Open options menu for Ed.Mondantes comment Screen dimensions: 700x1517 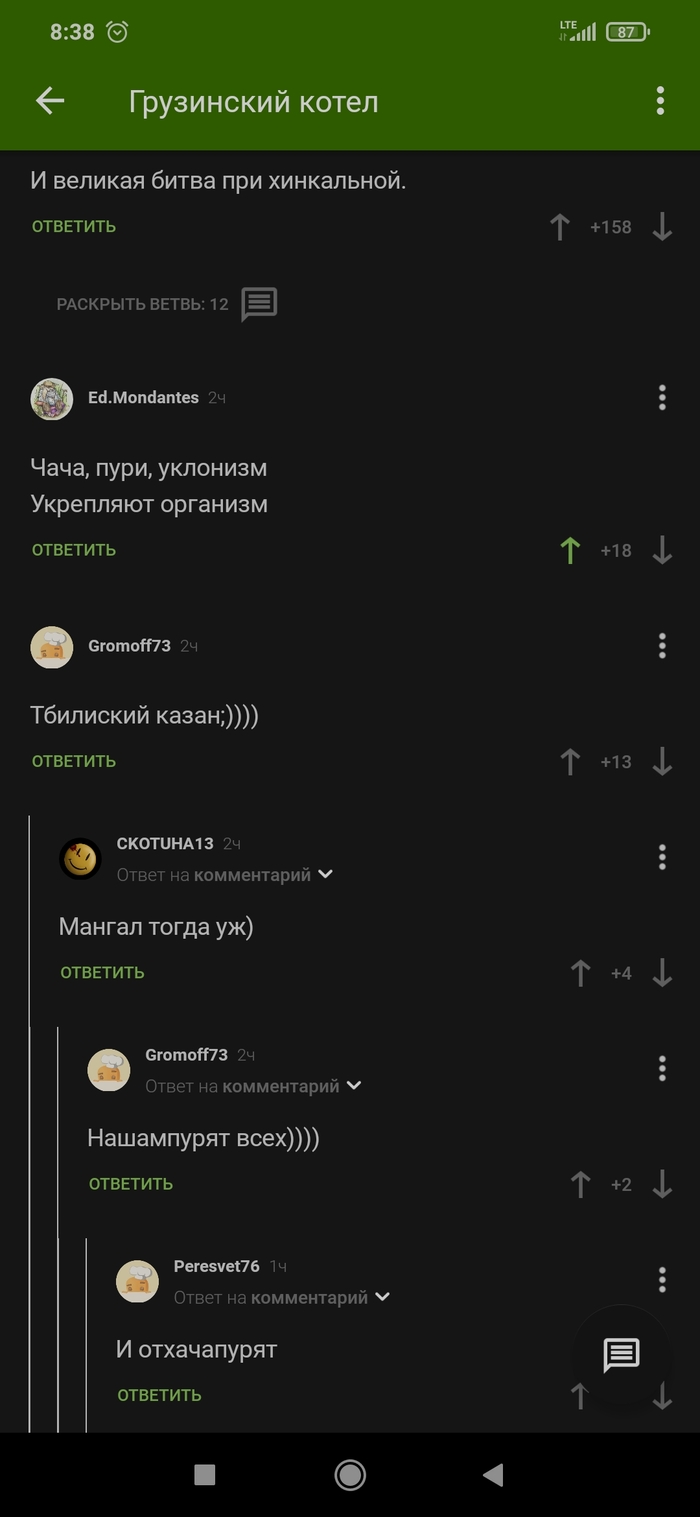662,398
